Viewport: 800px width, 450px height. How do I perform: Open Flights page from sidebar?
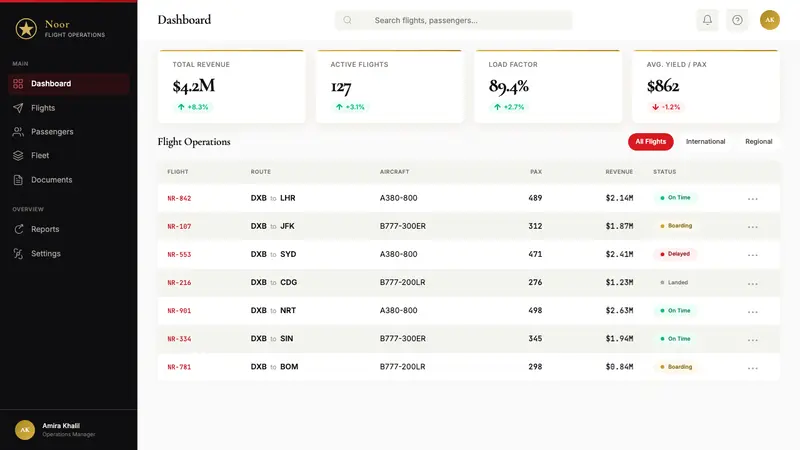point(68,108)
